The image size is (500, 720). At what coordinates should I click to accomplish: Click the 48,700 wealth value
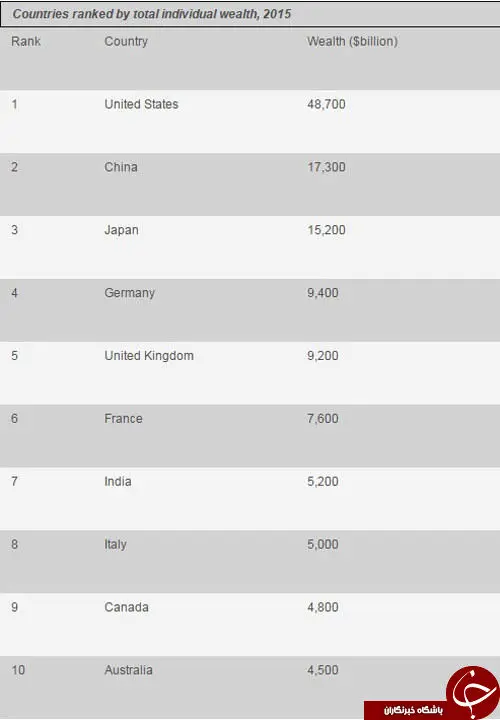326,104
